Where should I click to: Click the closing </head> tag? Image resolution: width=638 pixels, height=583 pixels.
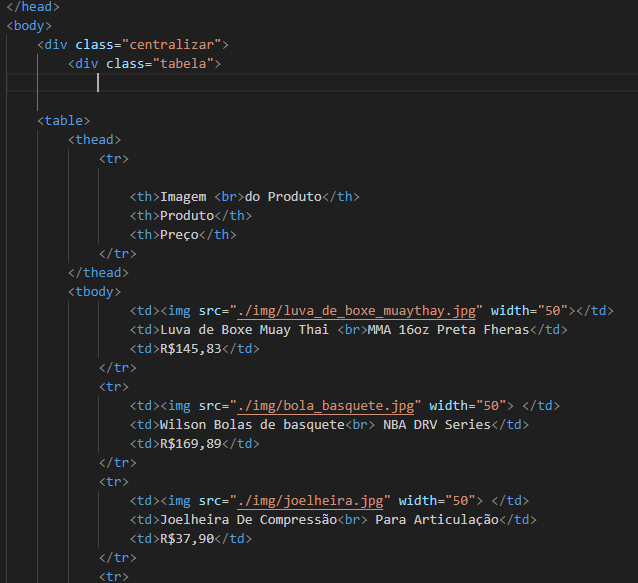tap(33, 7)
